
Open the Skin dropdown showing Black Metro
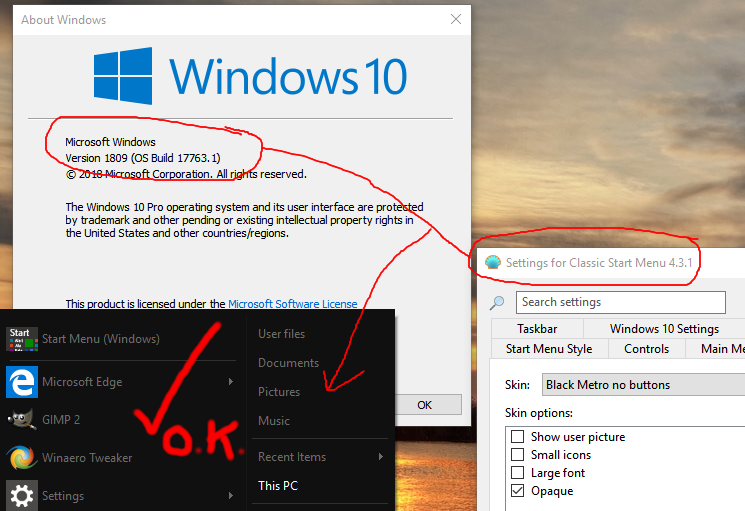[x=643, y=385]
